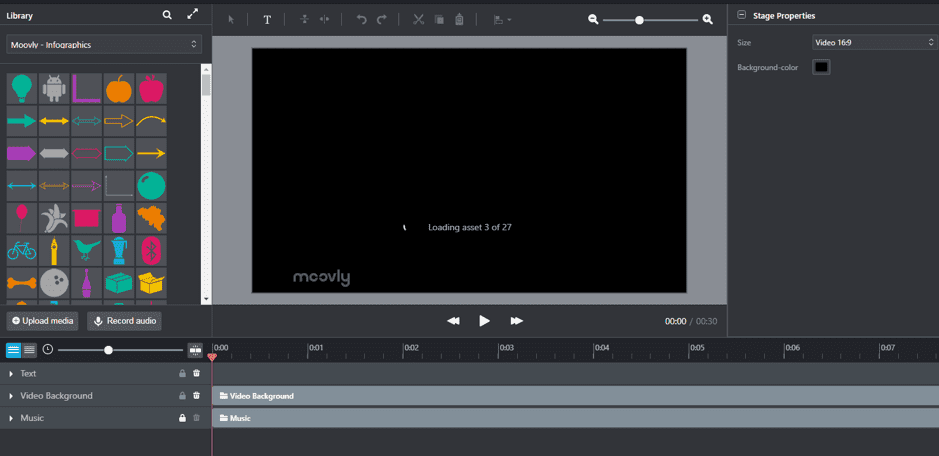The image size is (939, 456).
Task: Select the Music timeline clip
Action: (x=575, y=418)
